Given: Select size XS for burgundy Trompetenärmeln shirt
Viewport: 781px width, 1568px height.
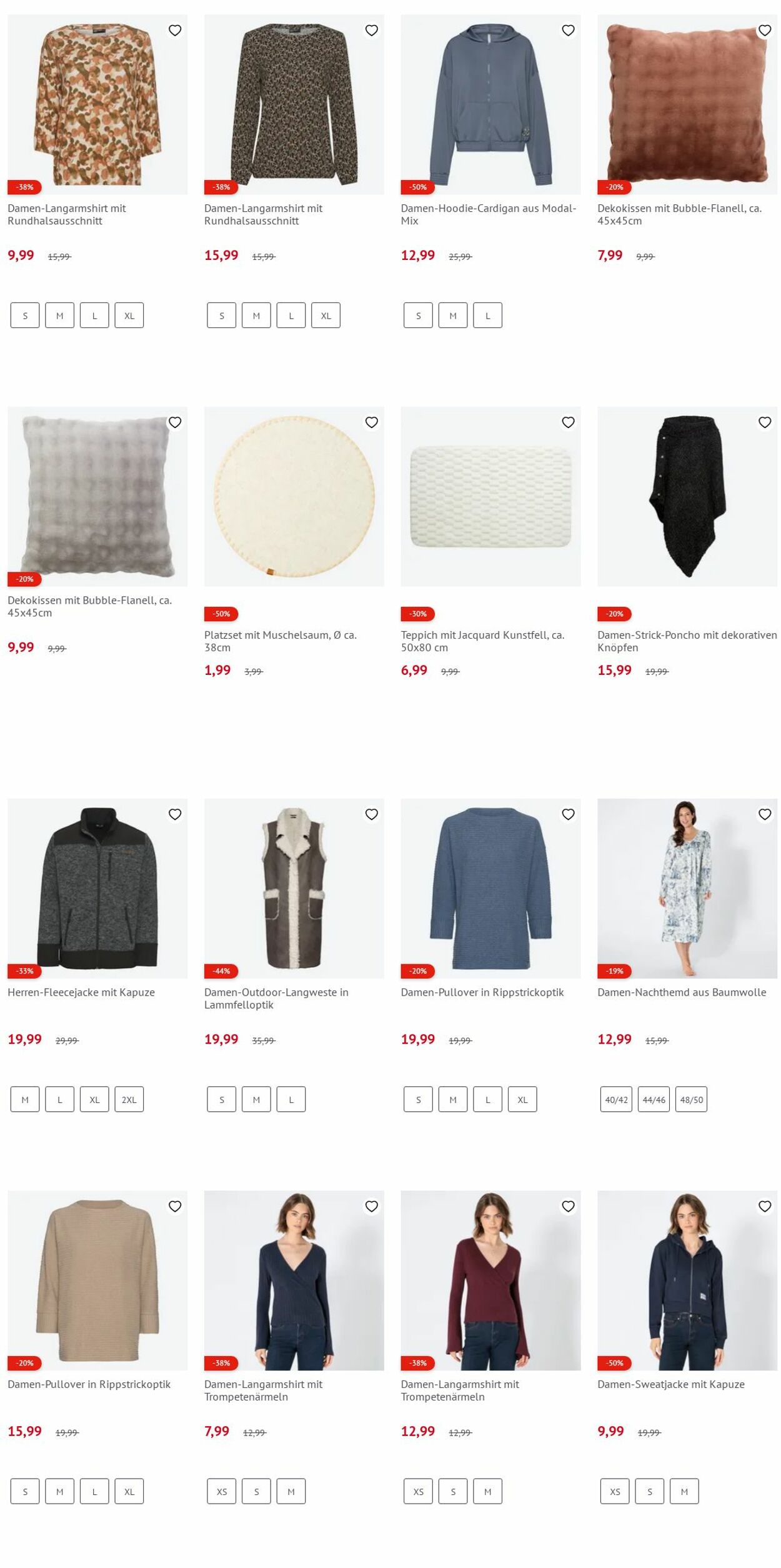Looking at the screenshot, I should coord(419,1491).
